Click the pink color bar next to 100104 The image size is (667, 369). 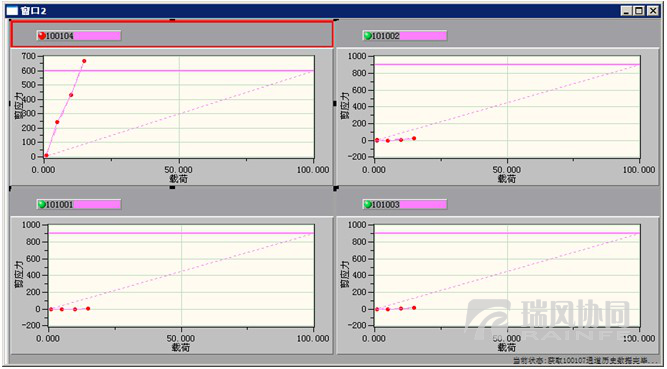97,36
